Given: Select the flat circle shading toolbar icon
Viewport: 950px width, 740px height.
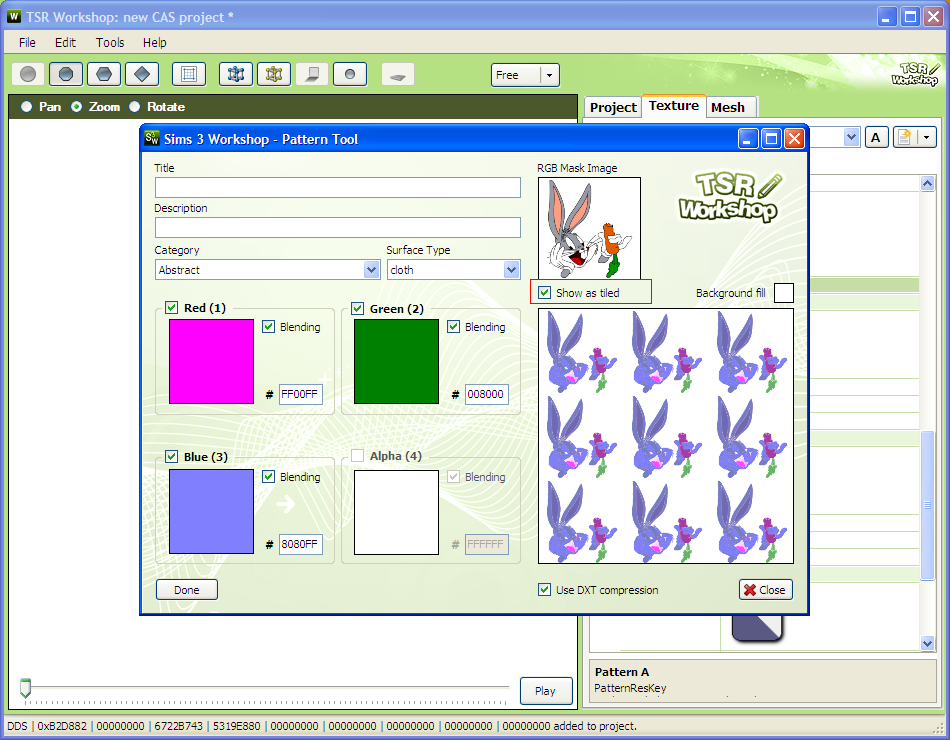Looking at the screenshot, I should [28, 75].
